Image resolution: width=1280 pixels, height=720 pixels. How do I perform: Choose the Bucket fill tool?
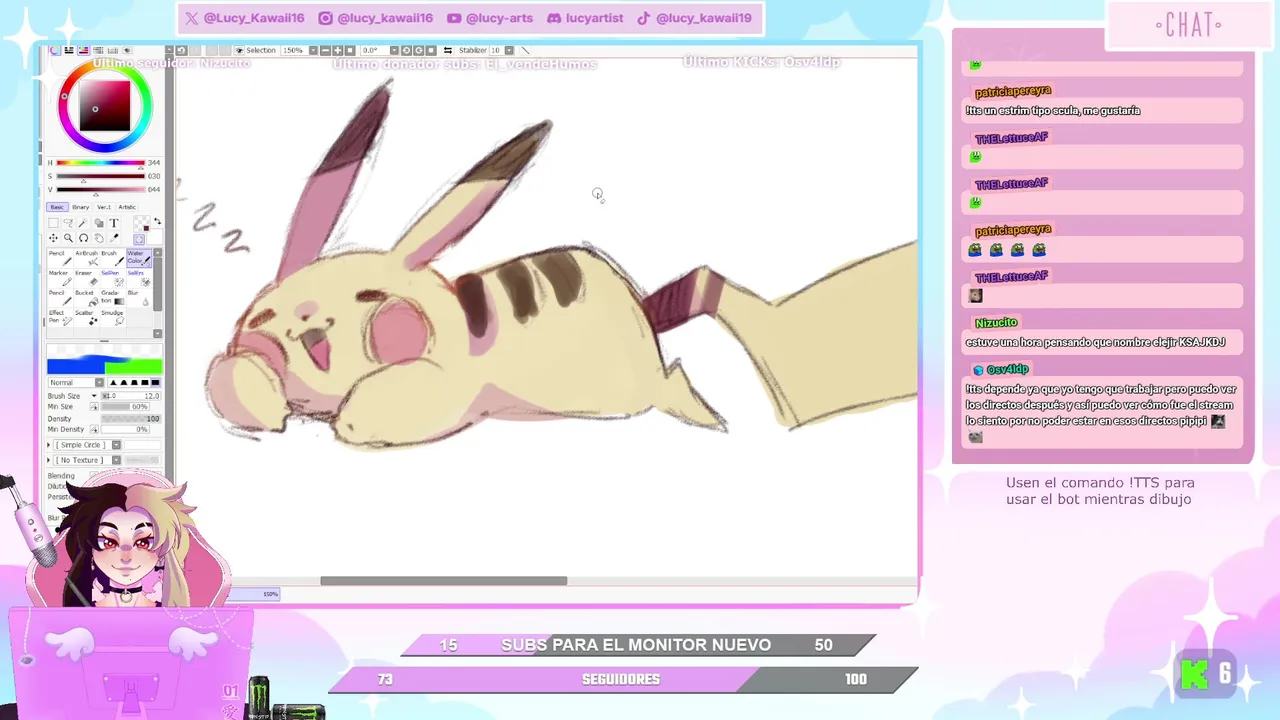coord(87,298)
